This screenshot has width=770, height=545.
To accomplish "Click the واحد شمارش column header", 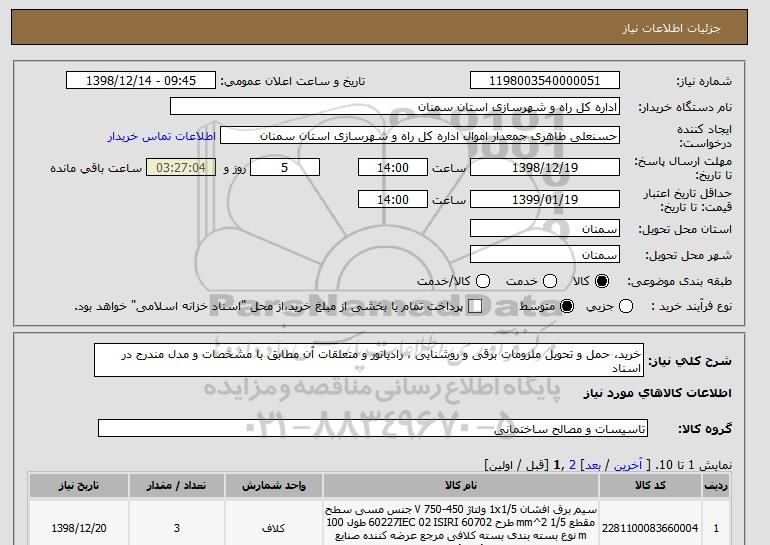I will [x=274, y=486].
